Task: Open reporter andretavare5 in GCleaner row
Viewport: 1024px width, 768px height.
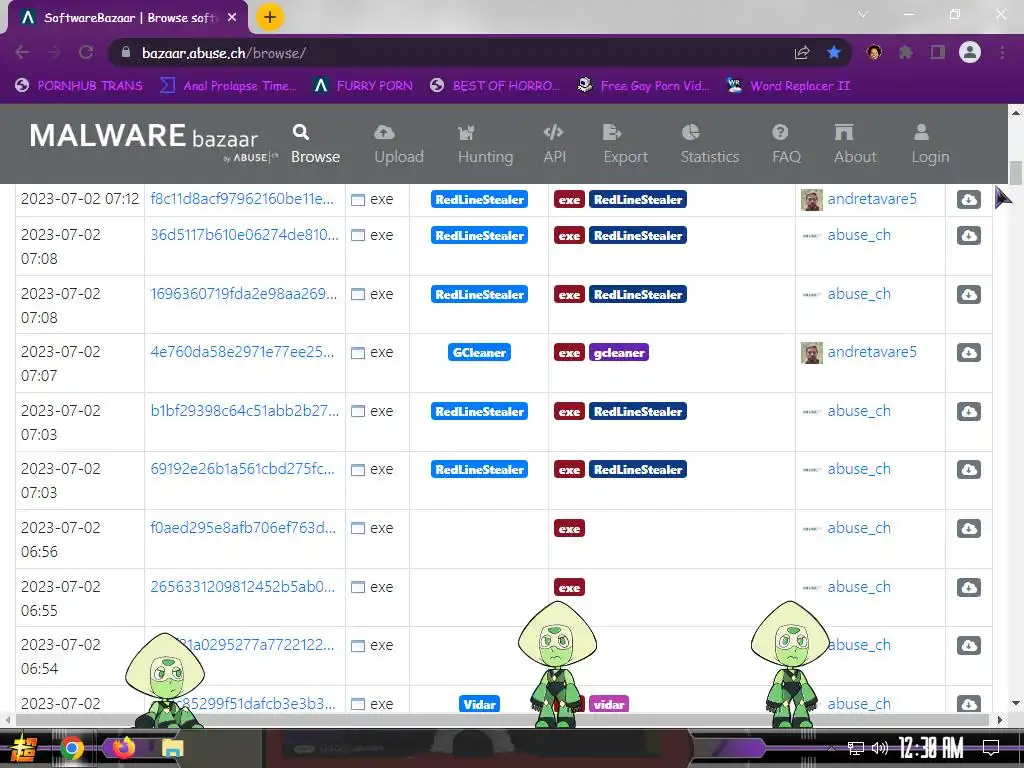Action: [x=872, y=351]
